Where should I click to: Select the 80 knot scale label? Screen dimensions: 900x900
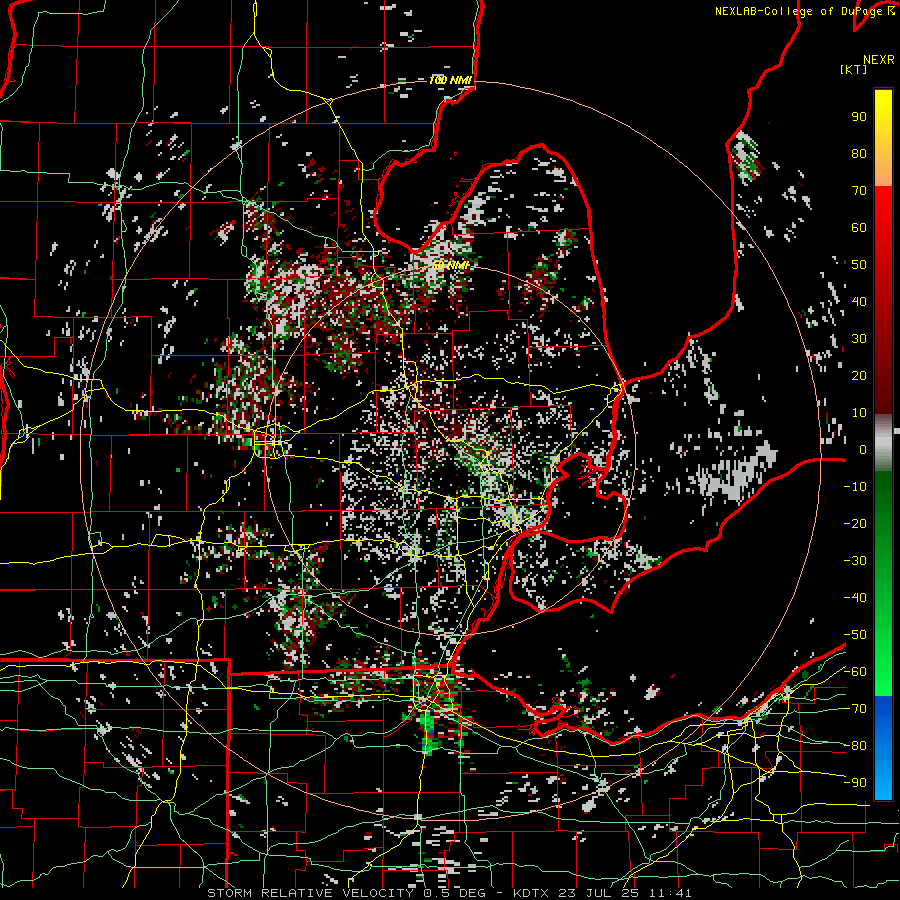[x=859, y=153]
